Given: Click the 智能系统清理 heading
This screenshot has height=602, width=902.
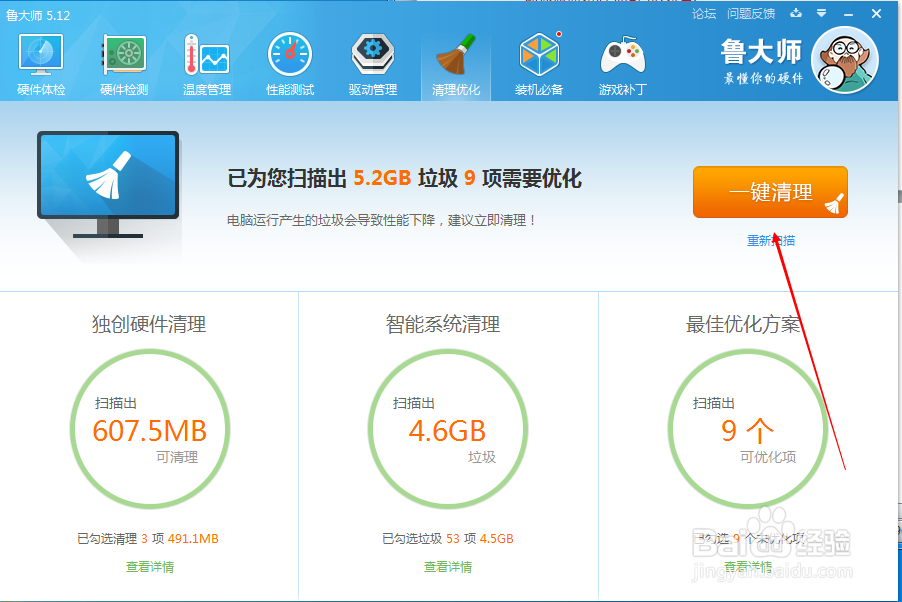Looking at the screenshot, I should tap(443, 325).
